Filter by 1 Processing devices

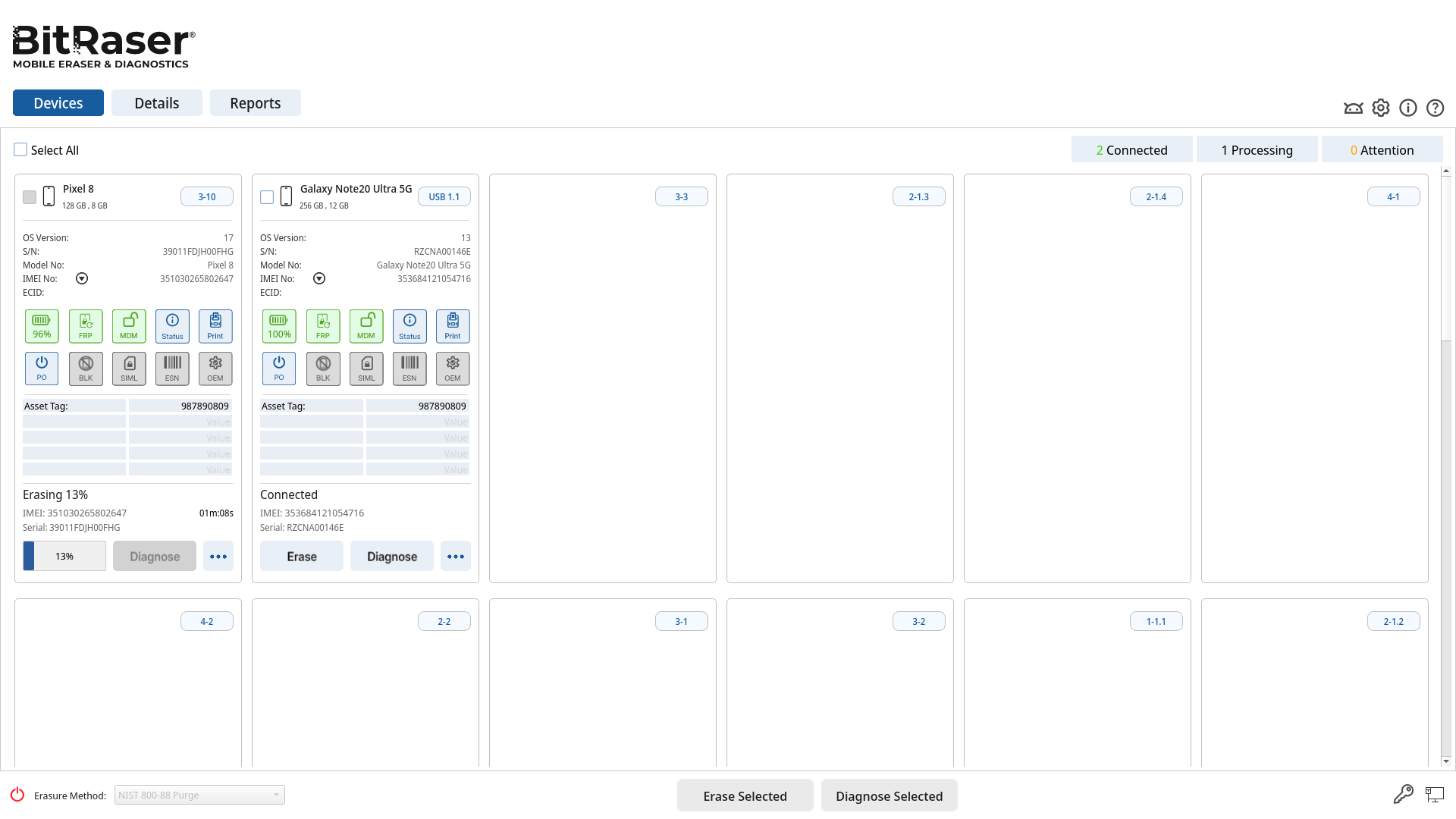click(x=1257, y=149)
